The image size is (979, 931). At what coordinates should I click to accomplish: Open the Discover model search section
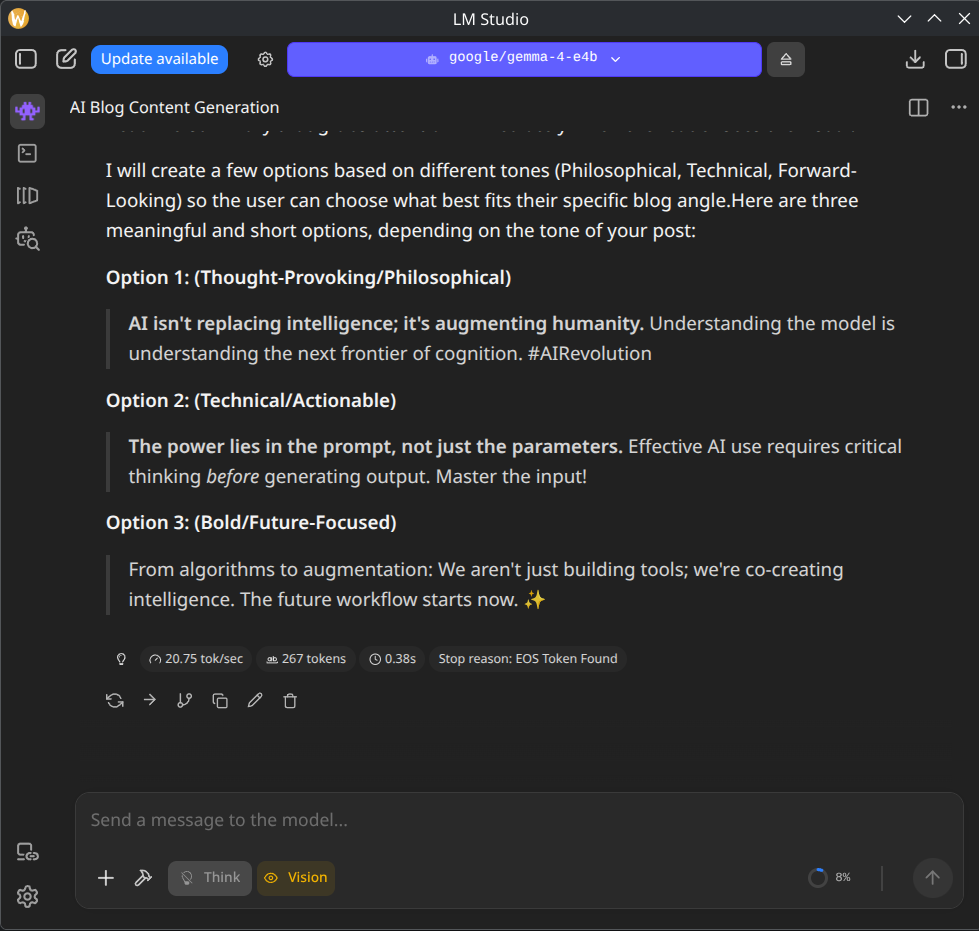click(27, 239)
